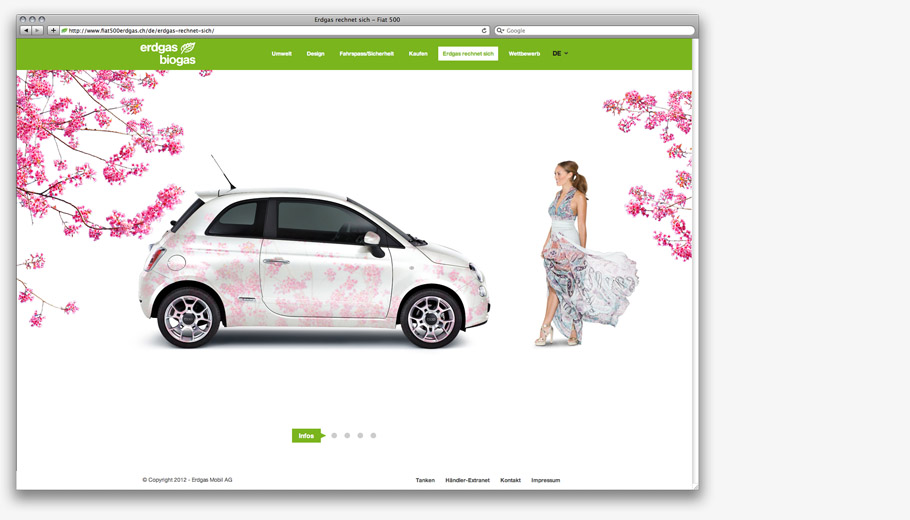Go back using the browser back arrow
This screenshot has height=520, width=910.
26,30
